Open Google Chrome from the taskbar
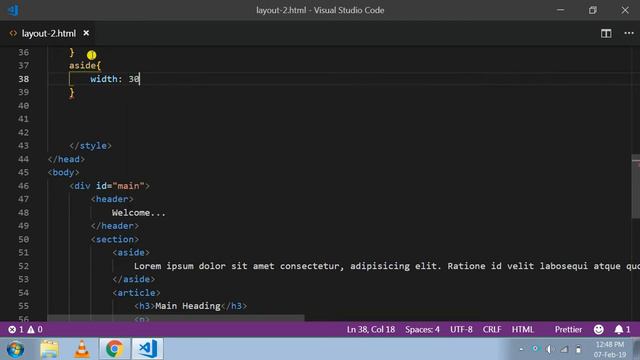This screenshot has width=640, height=360. (x=114, y=349)
